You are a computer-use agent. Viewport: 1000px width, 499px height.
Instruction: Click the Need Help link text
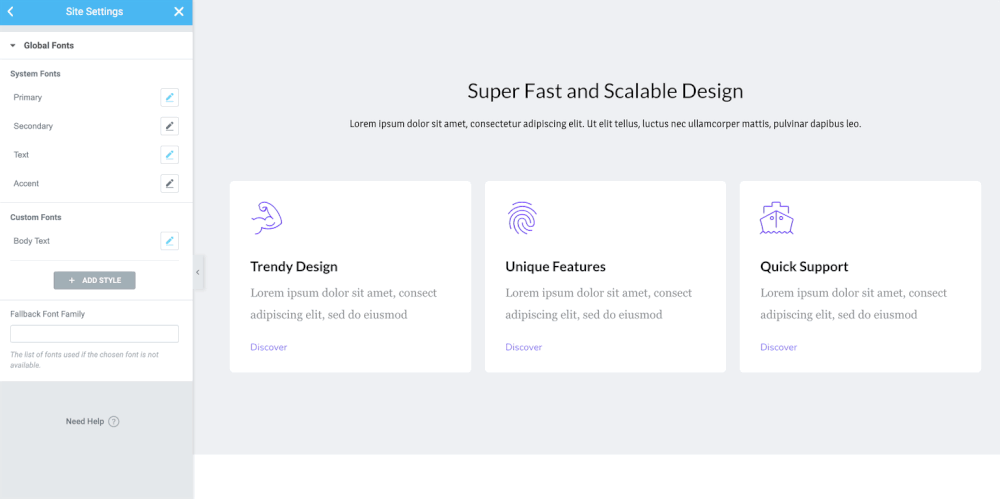[x=85, y=422]
